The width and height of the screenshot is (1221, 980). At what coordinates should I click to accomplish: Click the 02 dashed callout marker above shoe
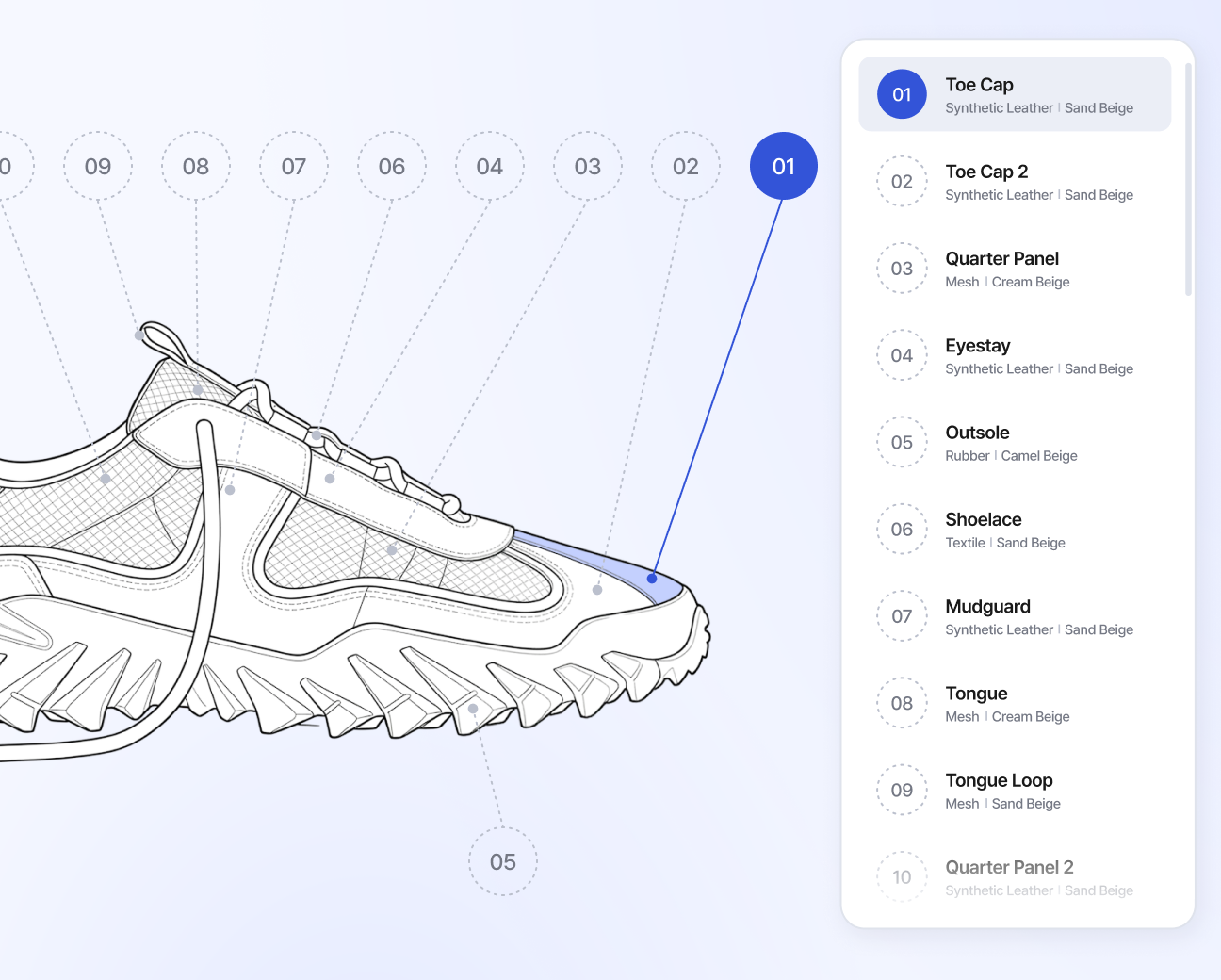(686, 166)
